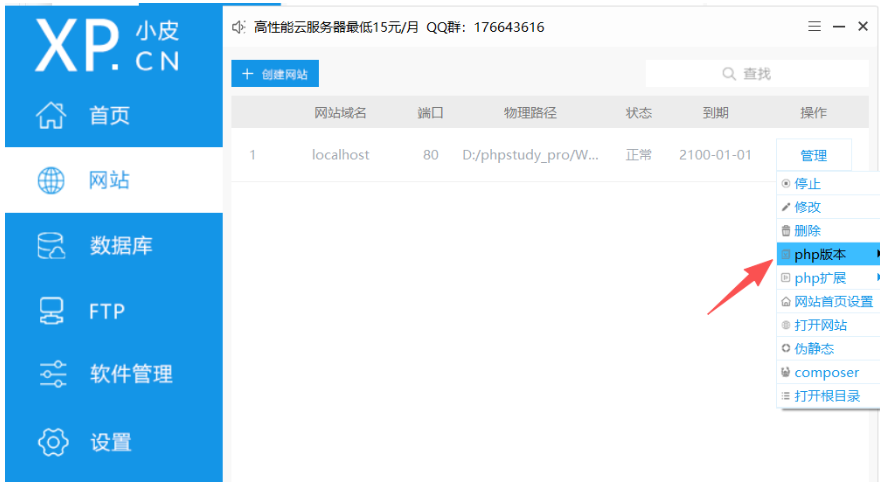Click the globe icon for 网站
The image size is (880, 494).
[x=51, y=181]
